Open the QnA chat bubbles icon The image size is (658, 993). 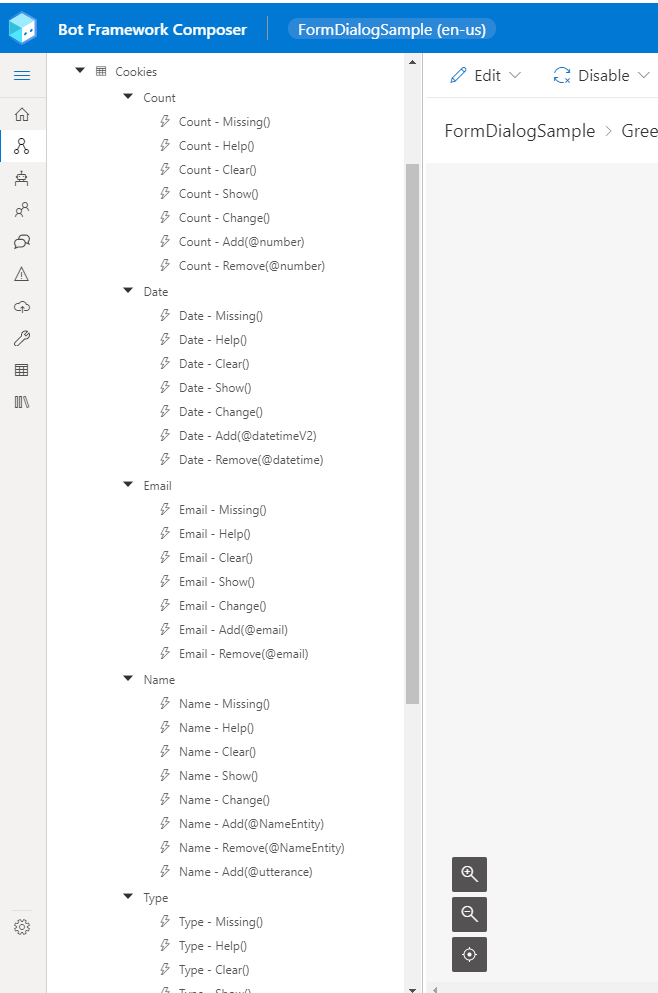point(22,242)
